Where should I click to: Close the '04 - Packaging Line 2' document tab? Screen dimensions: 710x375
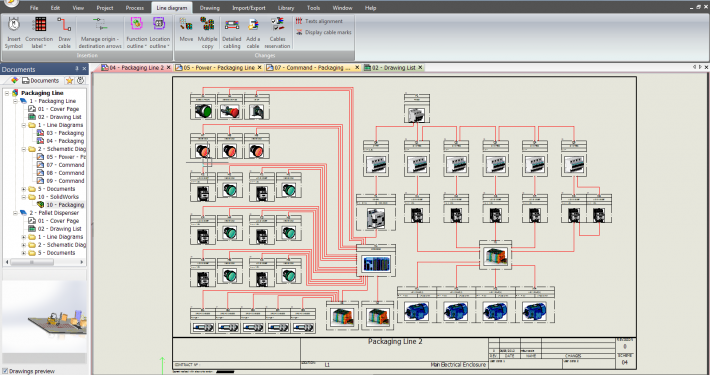(x=168, y=67)
